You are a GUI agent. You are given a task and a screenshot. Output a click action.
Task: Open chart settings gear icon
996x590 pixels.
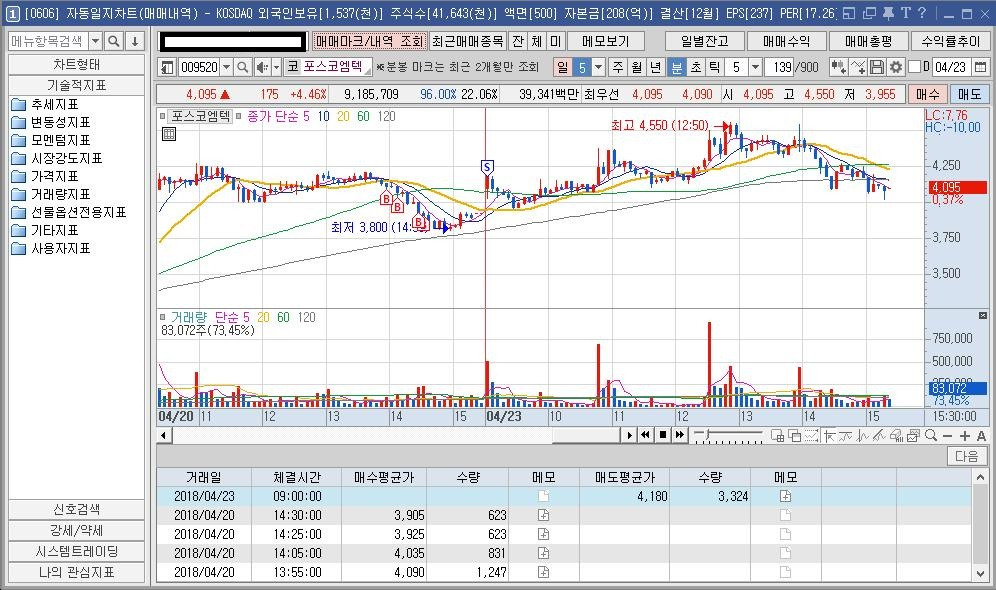pos(896,67)
